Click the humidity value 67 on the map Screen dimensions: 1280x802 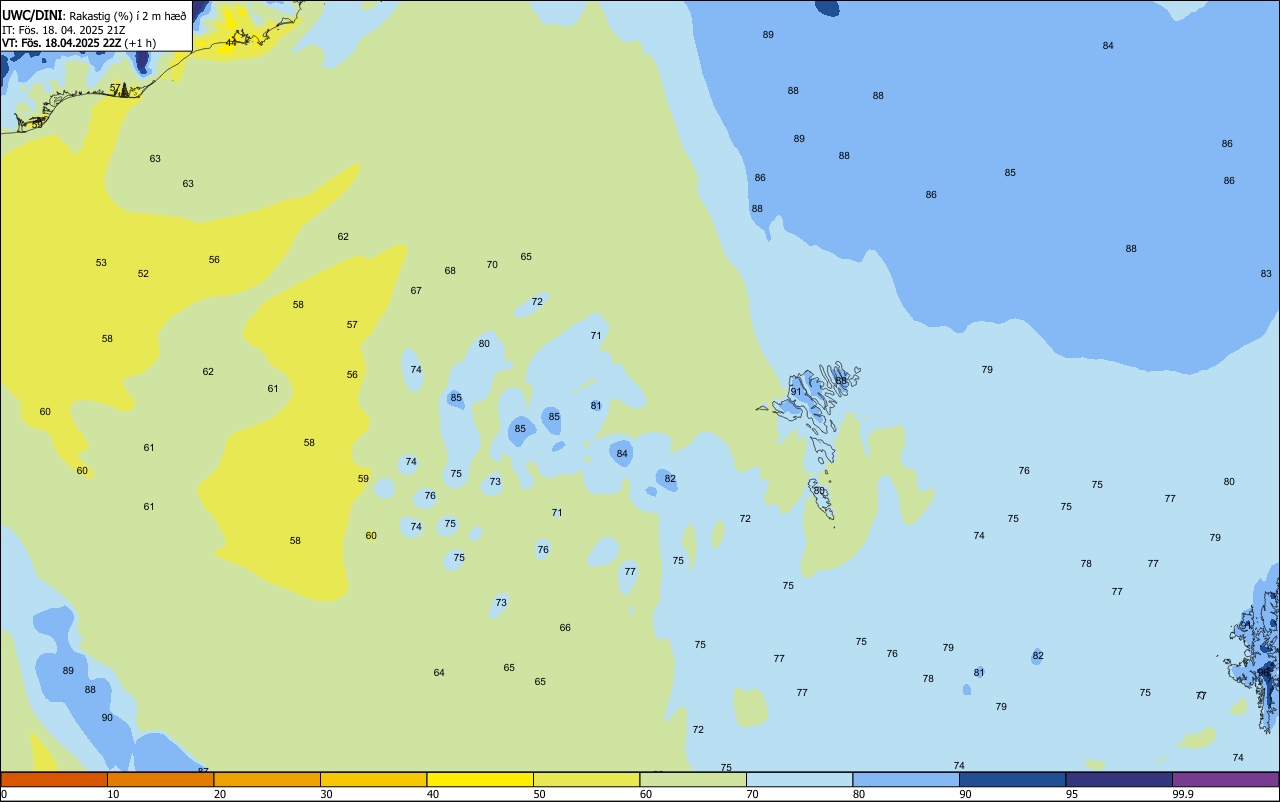pos(416,291)
